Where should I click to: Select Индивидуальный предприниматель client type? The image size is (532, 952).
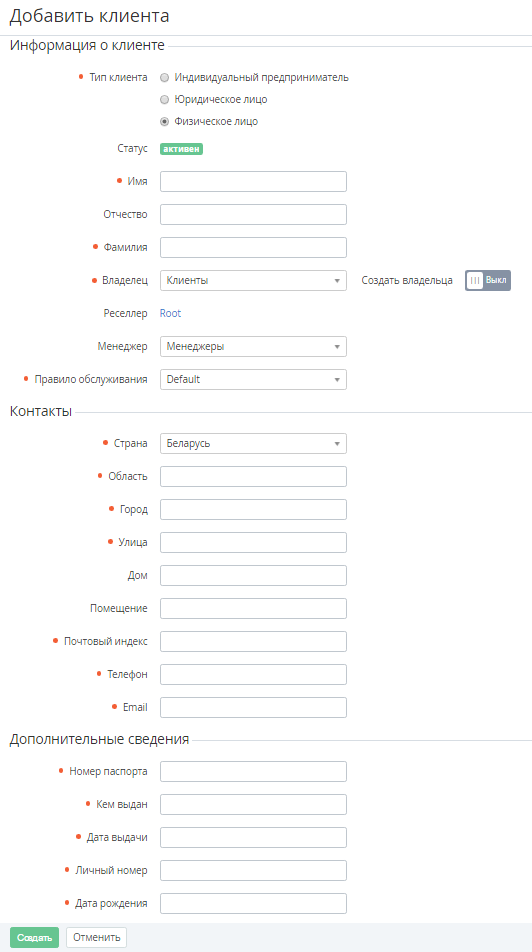(164, 78)
